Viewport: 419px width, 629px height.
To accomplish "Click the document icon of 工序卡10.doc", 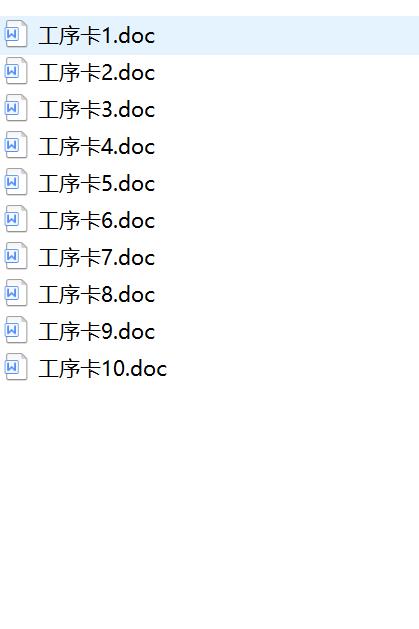I will (16, 367).
